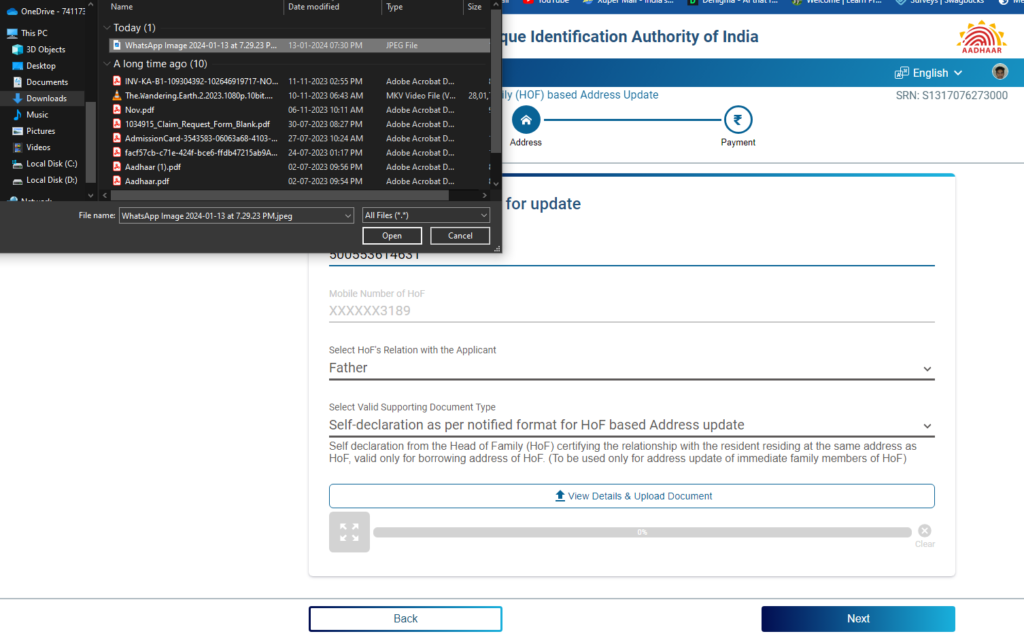Click the Downloads arrow icon in sidebar

tap(18, 98)
